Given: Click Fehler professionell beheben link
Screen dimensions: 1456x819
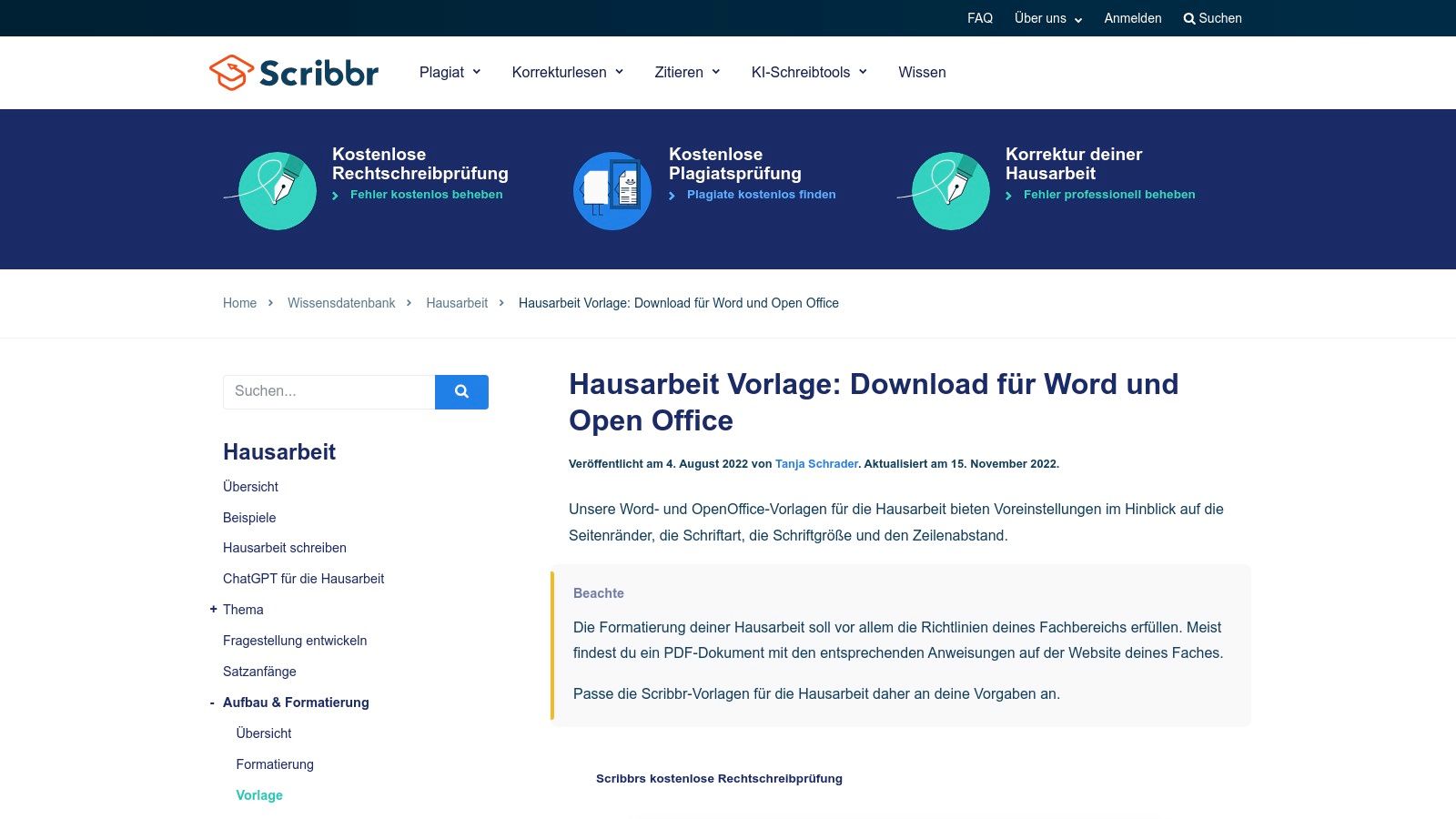Looking at the screenshot, I should (x=1109, y=195).
